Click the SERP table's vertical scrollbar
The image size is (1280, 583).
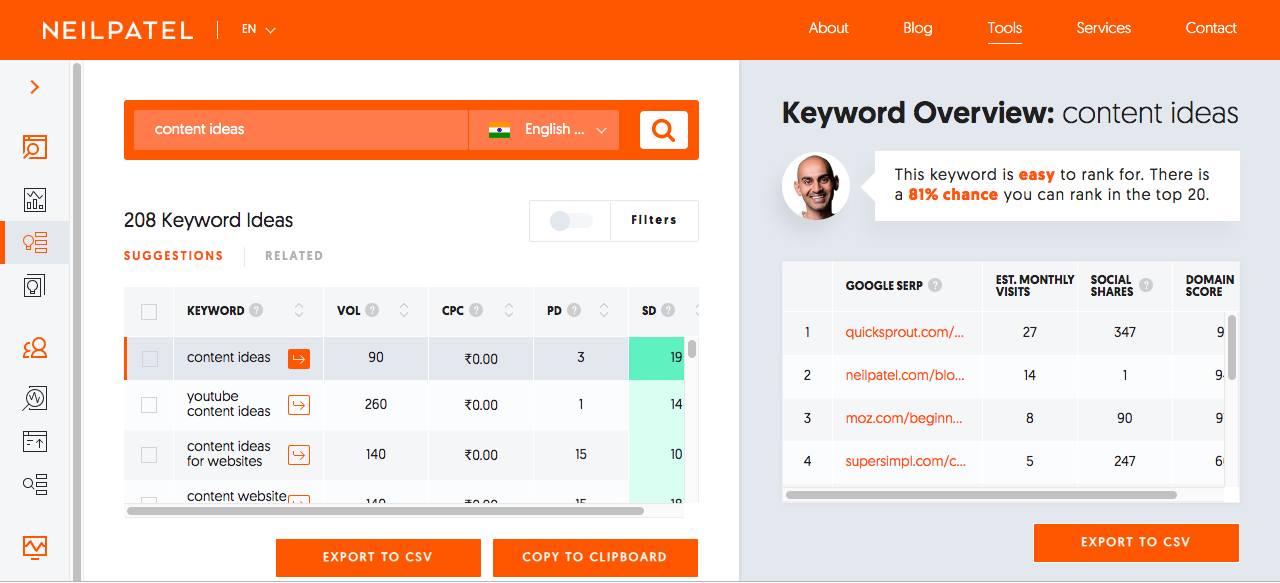pos(1232,348)
